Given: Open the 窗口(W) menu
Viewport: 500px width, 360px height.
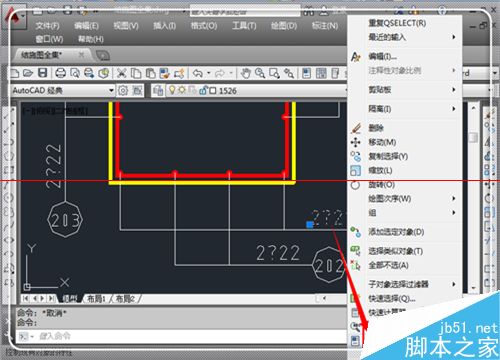Looking at the screenshot, I should (x=49, y=39).
